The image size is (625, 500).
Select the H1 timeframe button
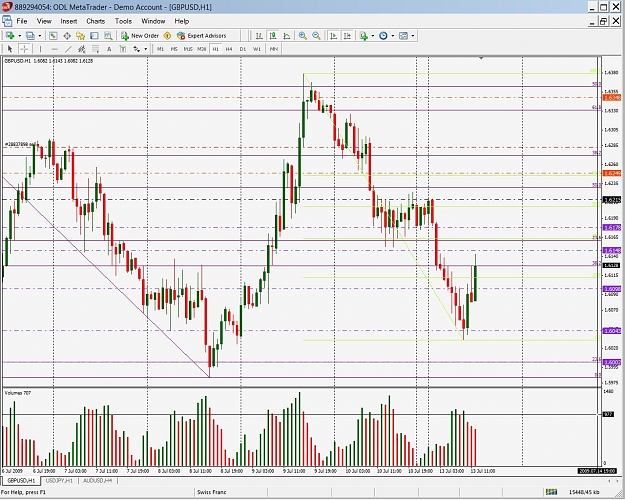pyautogui.click(x=216, y=49)
